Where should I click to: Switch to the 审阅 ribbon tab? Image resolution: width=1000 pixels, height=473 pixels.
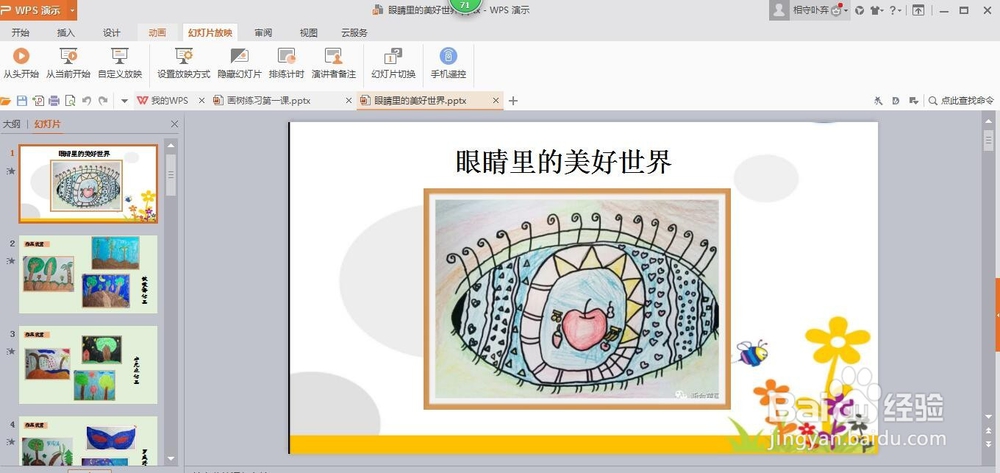pos(263,33)
